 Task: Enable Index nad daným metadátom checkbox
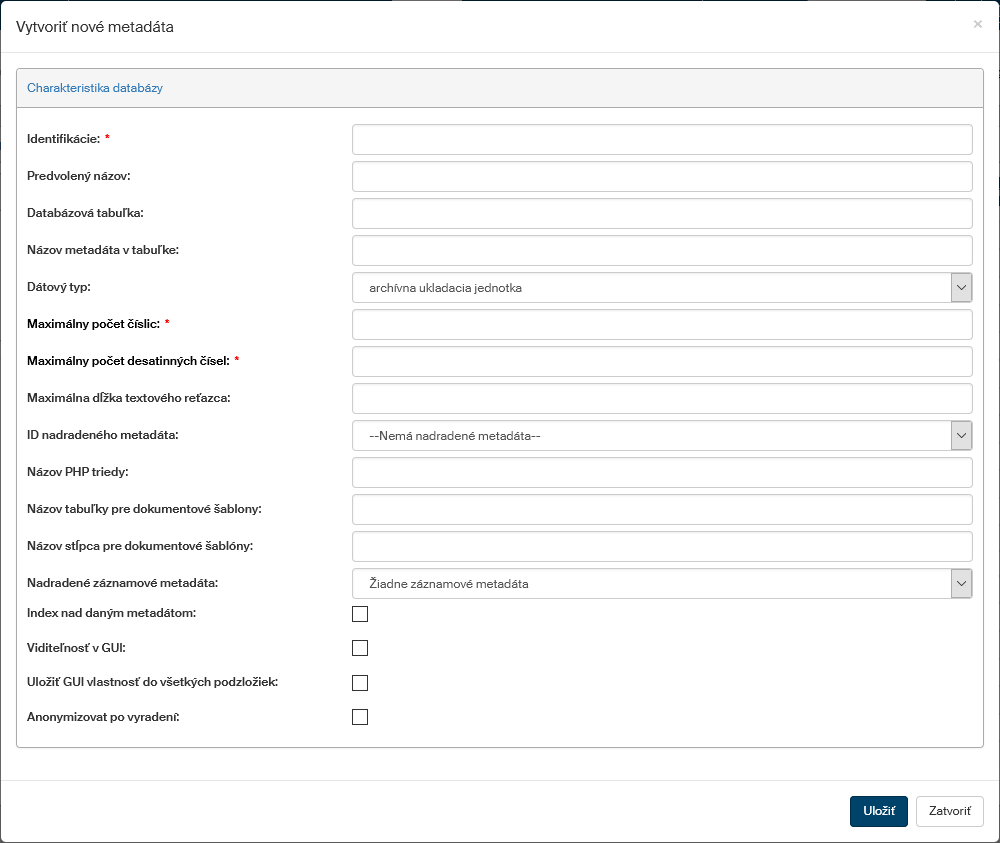pos(360,613)
